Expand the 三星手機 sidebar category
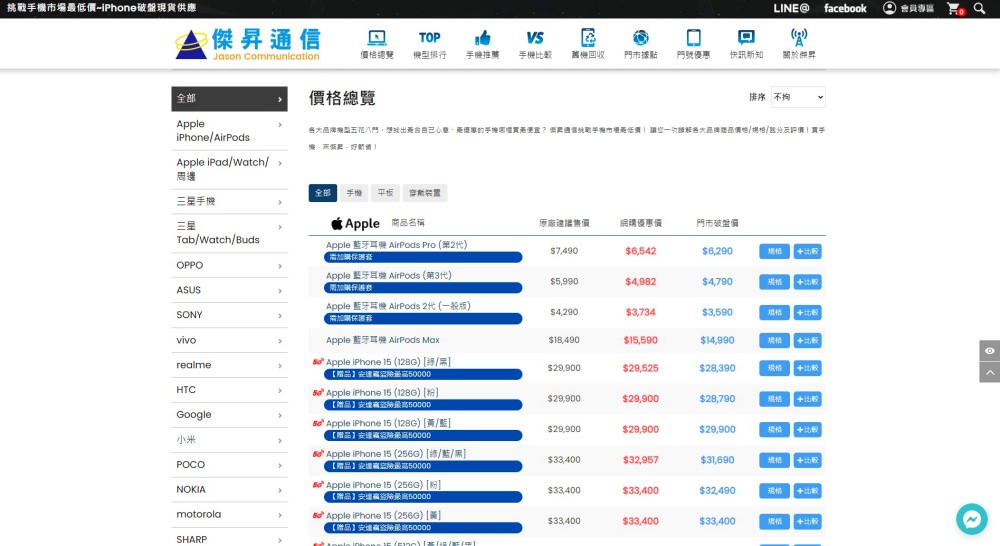Image resolution: width=1000 pixels, height=546 pixels. (230, 202)
